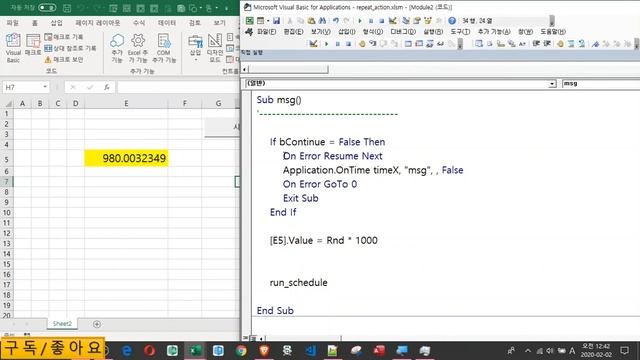Open VBA Insert menu (삽입(I))
Image resolution: width=640 pixels, height=360 pixels.
click(347, 32)
